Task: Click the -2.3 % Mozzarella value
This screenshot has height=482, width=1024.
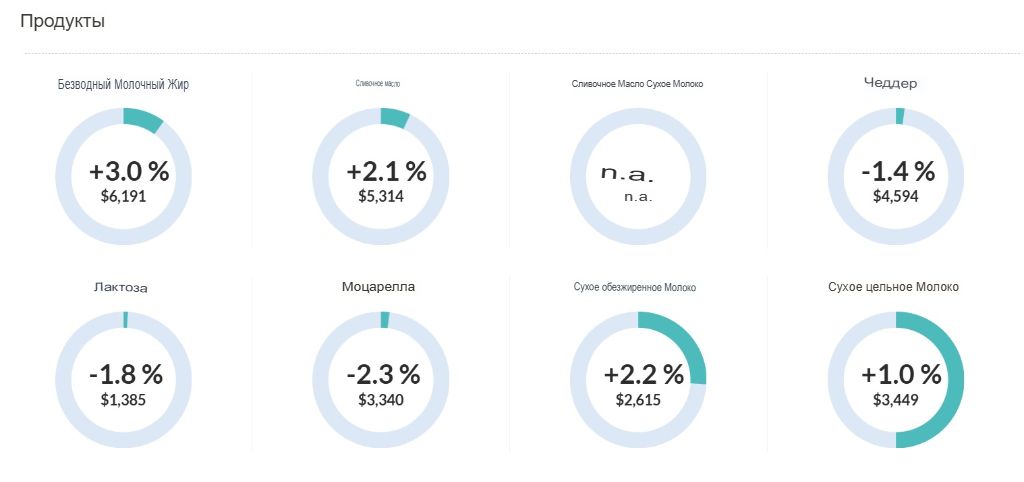Action: point(384,374)
